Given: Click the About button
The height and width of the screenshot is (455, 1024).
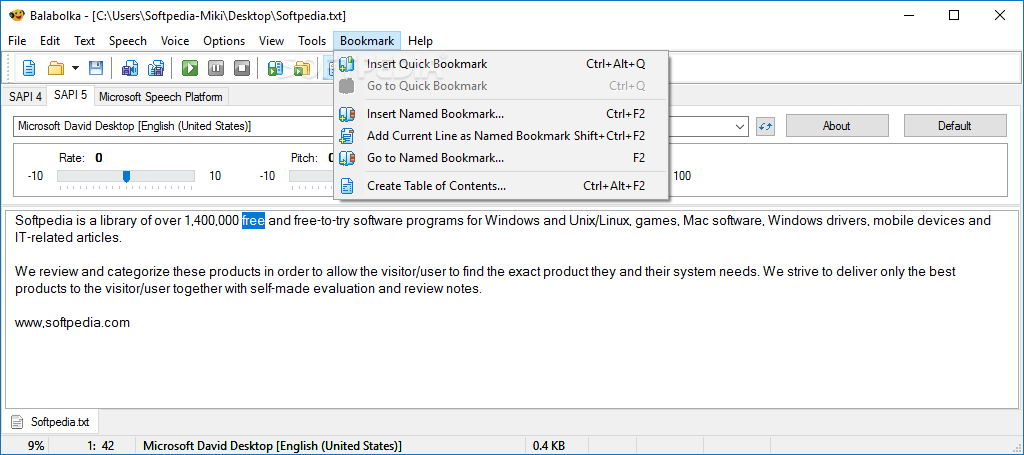Looking at the screenshot, I should pos(837,125).
